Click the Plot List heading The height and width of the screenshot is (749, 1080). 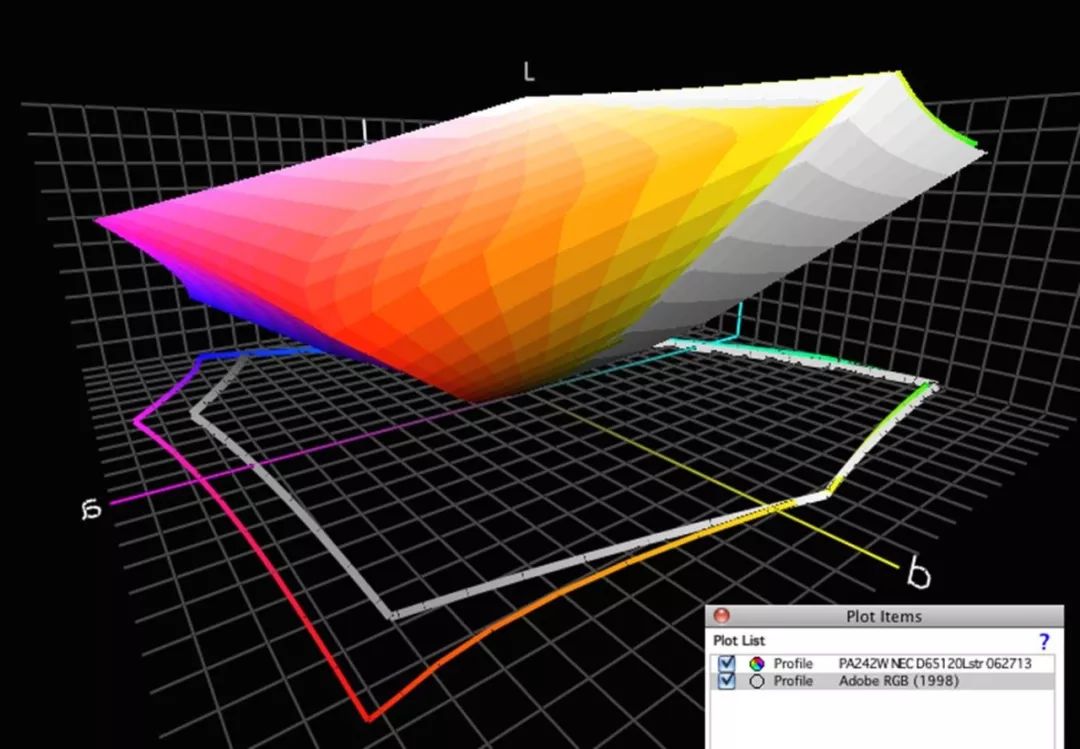(738, 641)
